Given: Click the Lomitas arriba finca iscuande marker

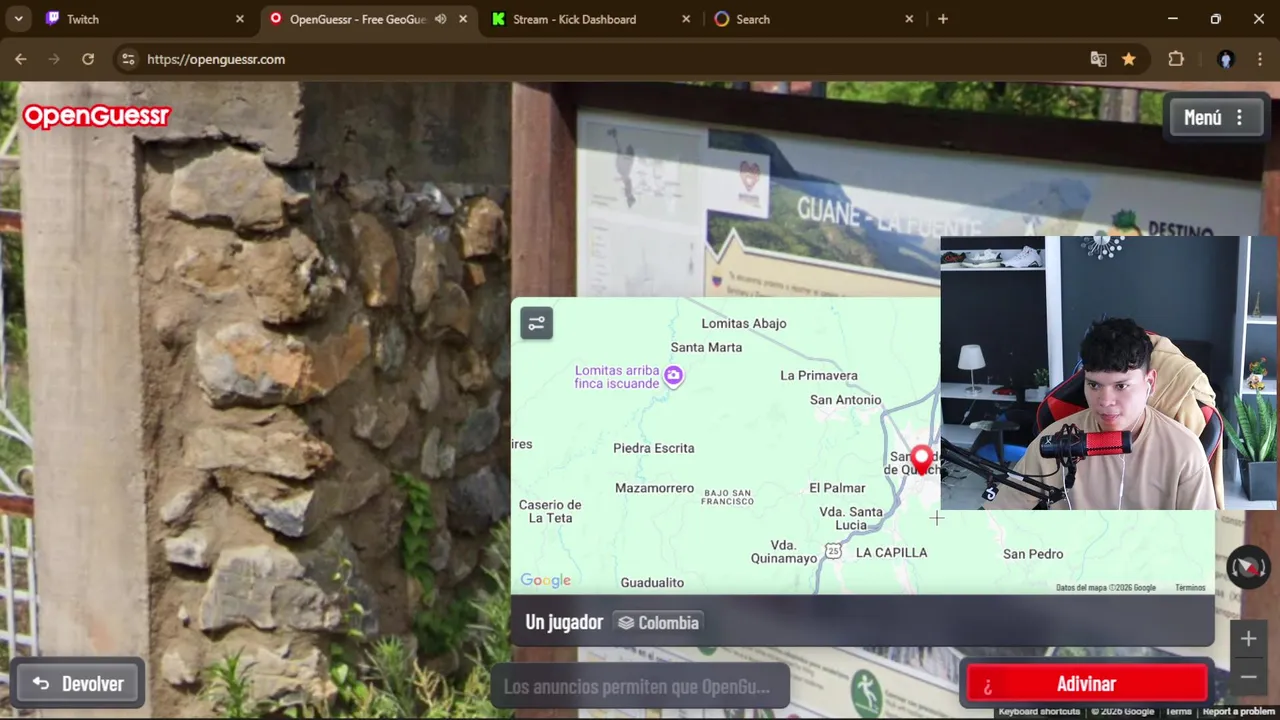Looking at the screenshot, I should [x=673, y=376].
